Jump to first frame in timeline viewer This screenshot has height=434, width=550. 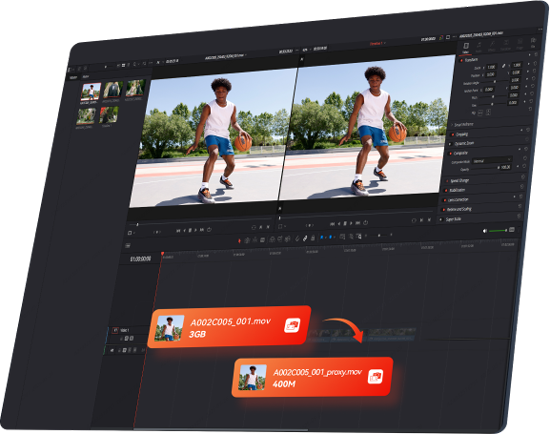(x=333, y=224)
